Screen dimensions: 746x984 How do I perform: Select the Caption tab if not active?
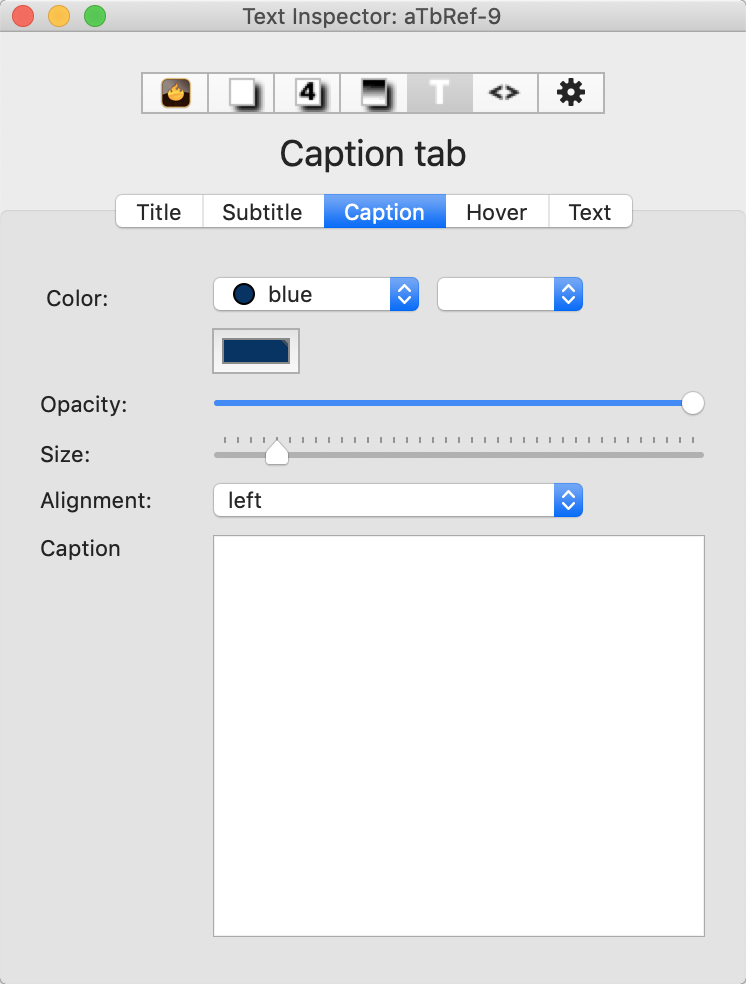(384, 212)
